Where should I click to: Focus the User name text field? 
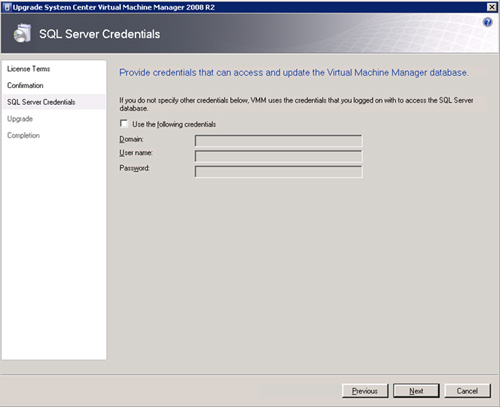(x=278, y=156)
